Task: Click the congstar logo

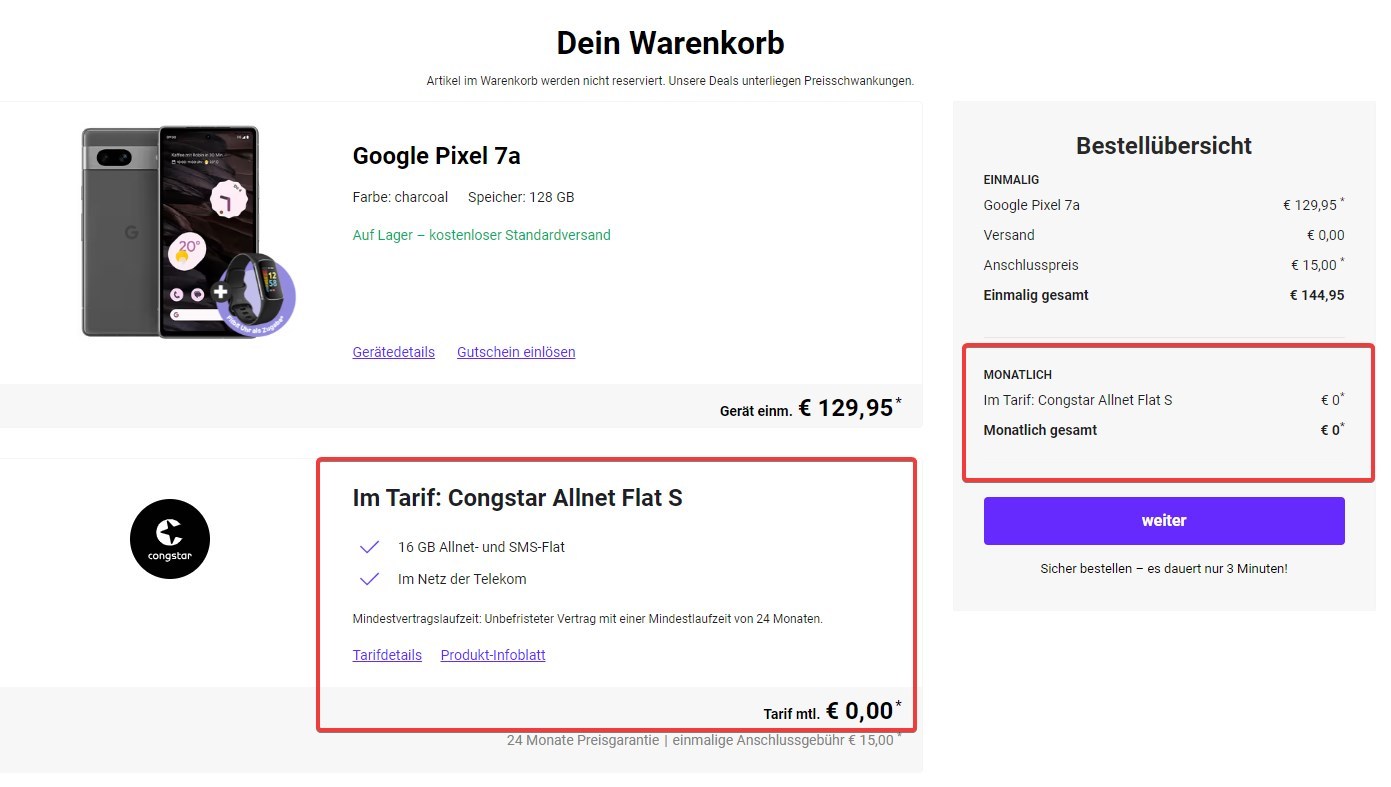Action: pyautogui.click(x=170, y=539)
